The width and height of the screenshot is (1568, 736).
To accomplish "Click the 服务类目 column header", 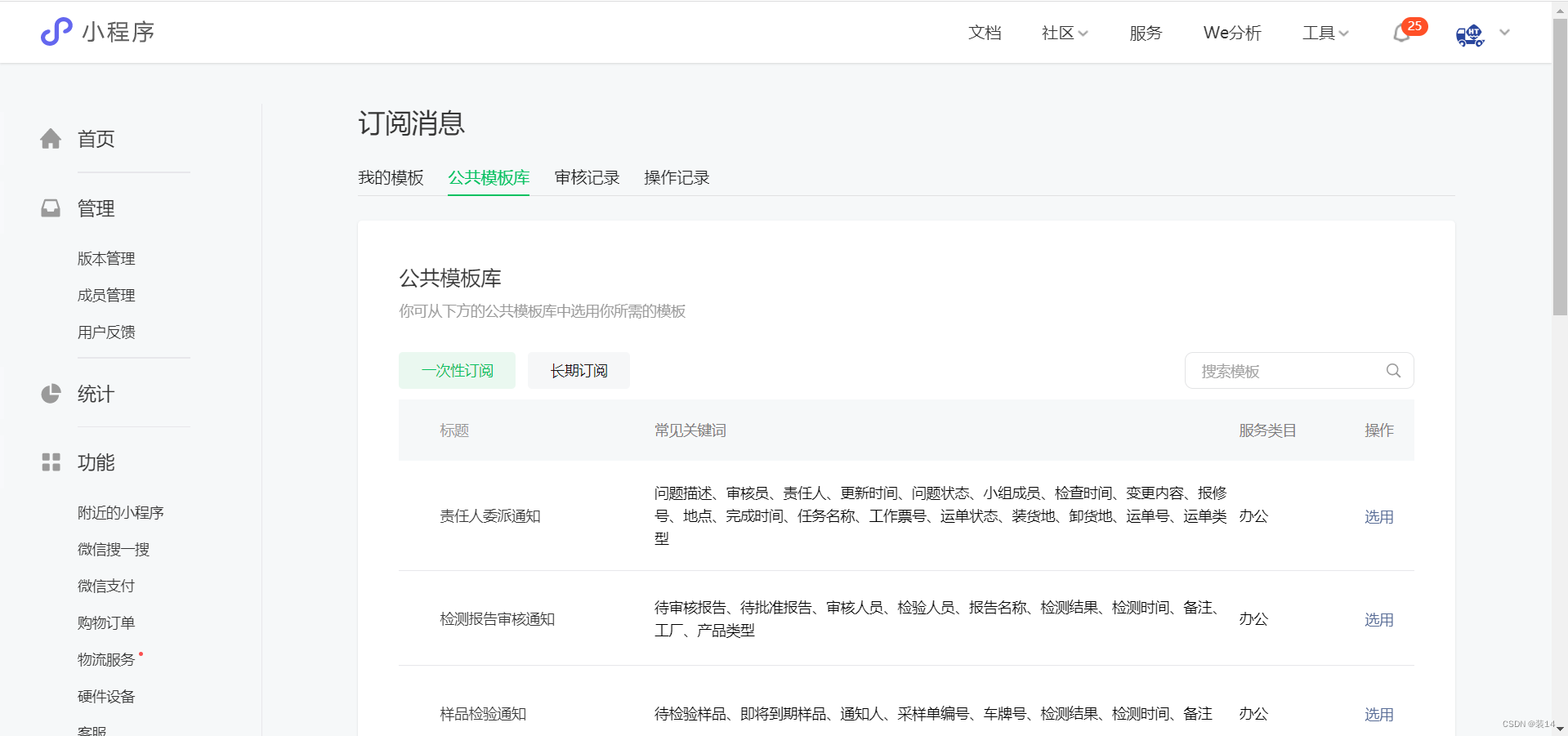I will [1267, 430].
